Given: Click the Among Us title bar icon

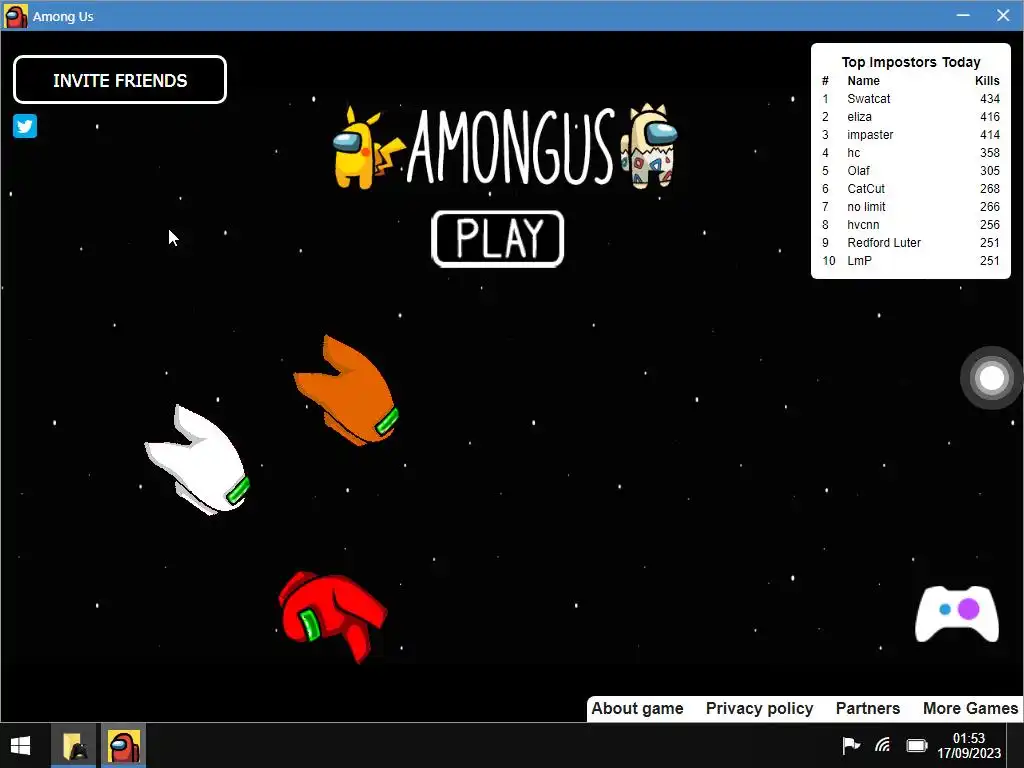Looking at the screenshot, I should [x=16, y=16].
